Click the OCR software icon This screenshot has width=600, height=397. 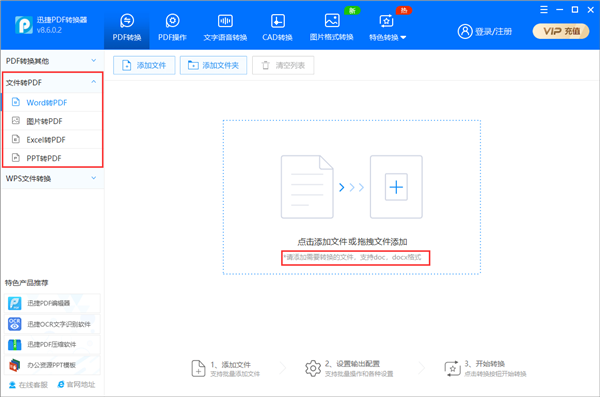point(15,324)
